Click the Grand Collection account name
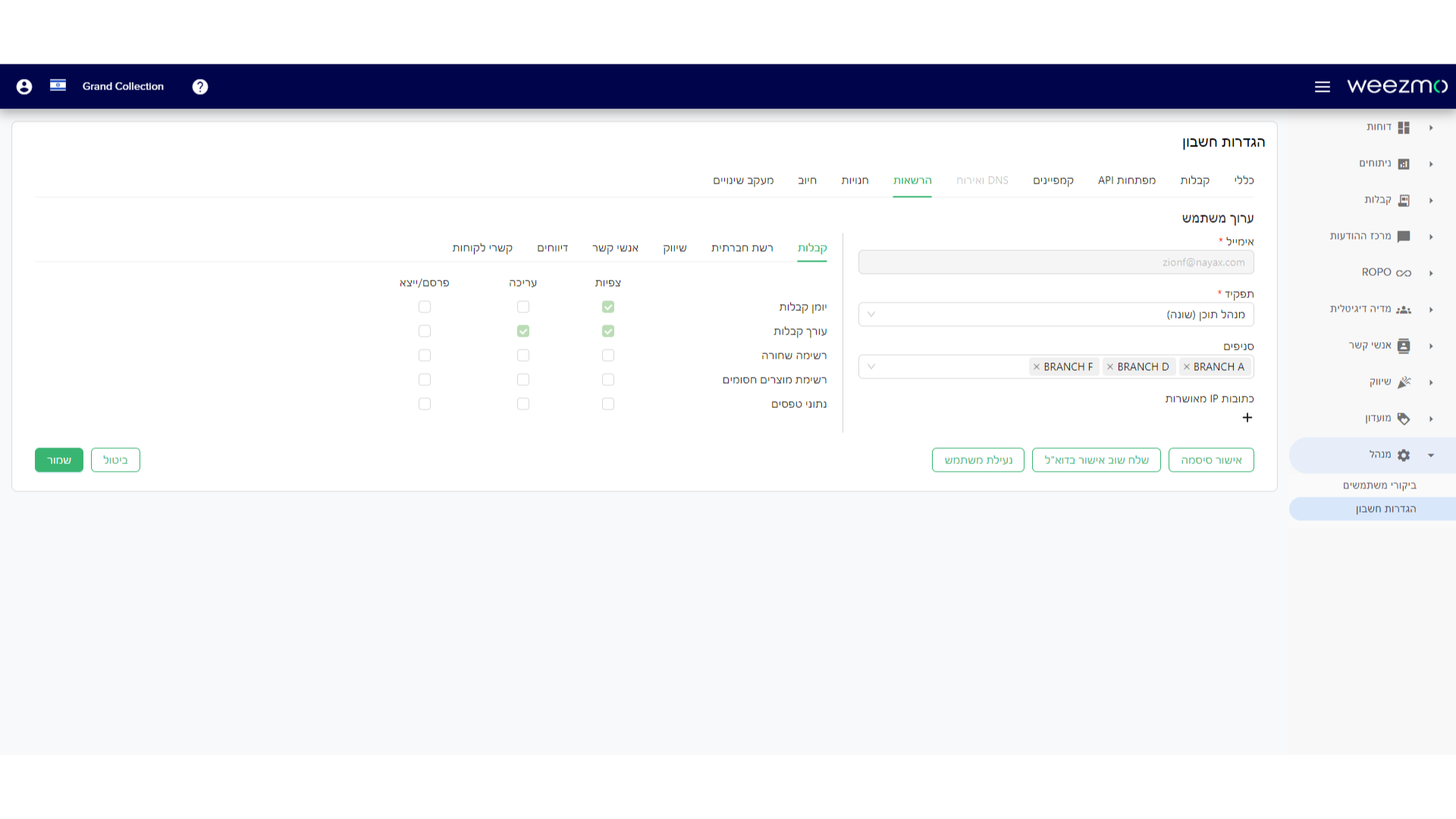This screenshot has height=819, width=1456. tap(123, 86)
